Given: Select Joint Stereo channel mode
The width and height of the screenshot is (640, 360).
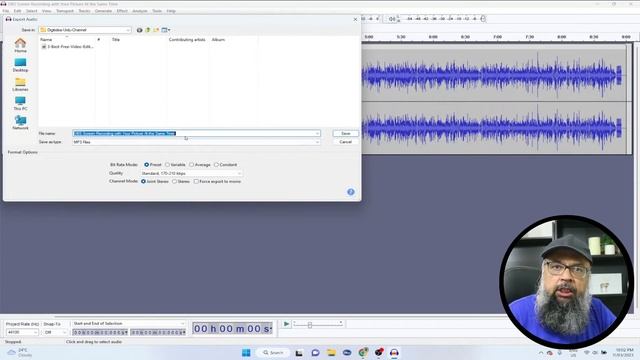Looking at the screenshot, I should pyautogui.click(x=143, y=181).
